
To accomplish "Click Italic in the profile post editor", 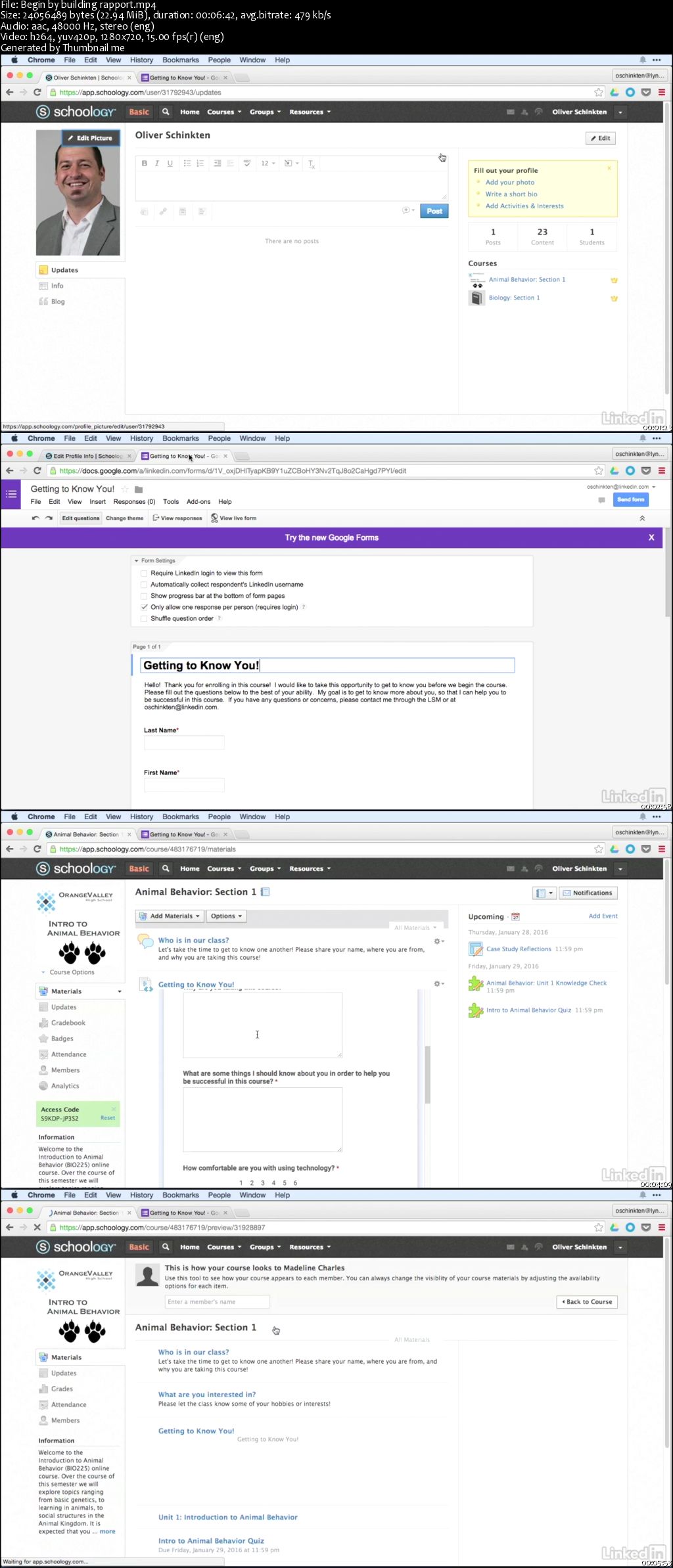I will click(x=156, y=163).
